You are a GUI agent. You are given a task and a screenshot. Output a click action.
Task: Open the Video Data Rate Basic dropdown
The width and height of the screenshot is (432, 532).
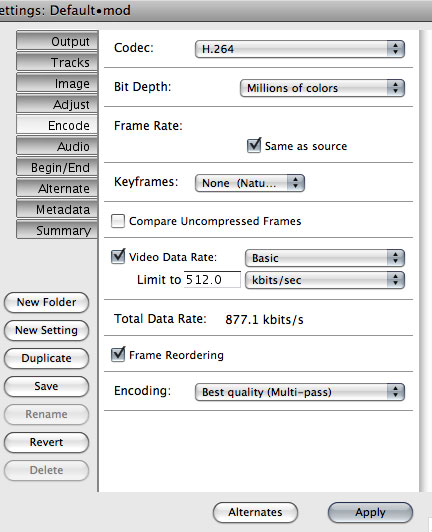tap(324, 258)
